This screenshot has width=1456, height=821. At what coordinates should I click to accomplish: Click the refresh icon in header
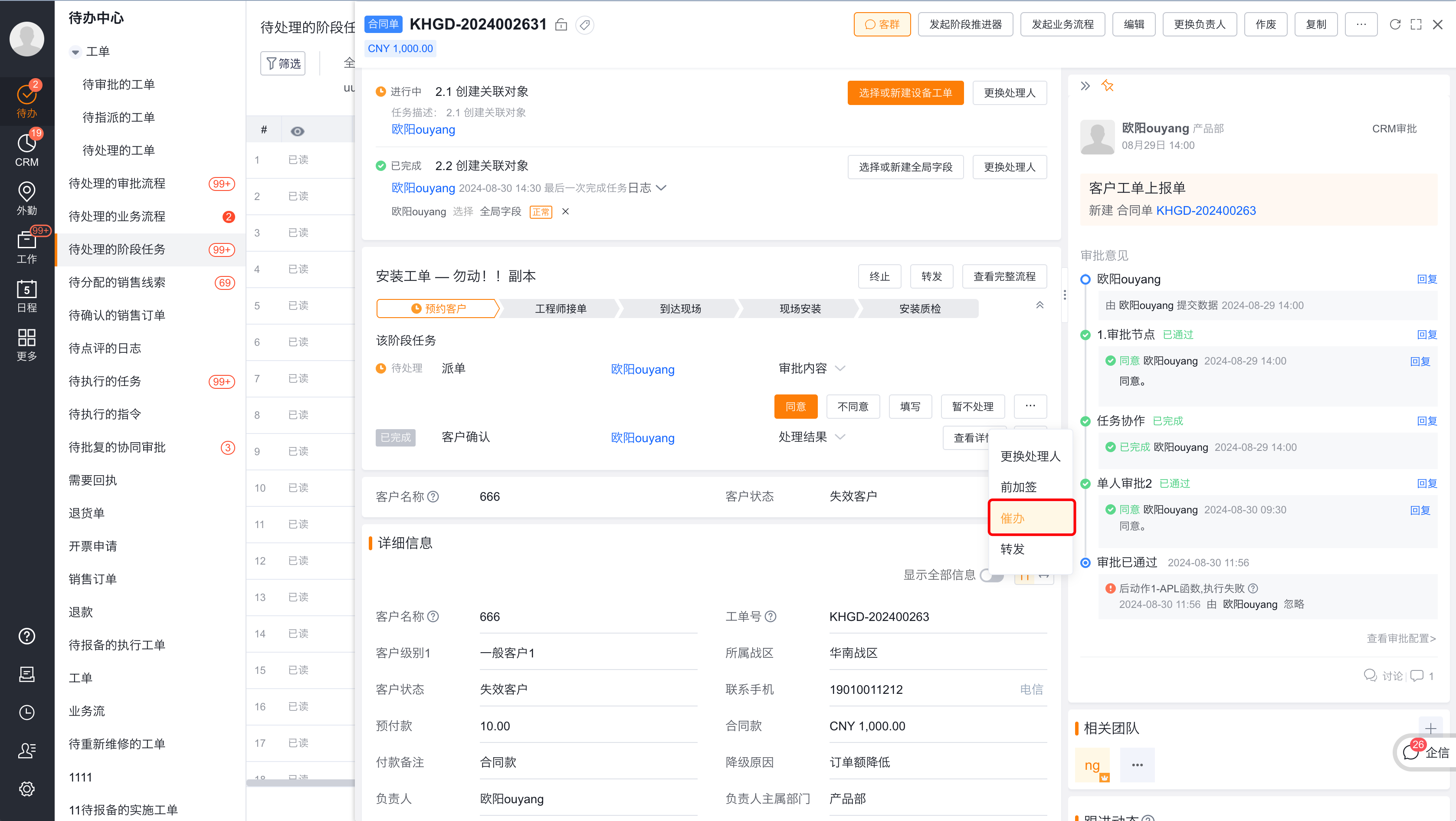(1394, 24)
